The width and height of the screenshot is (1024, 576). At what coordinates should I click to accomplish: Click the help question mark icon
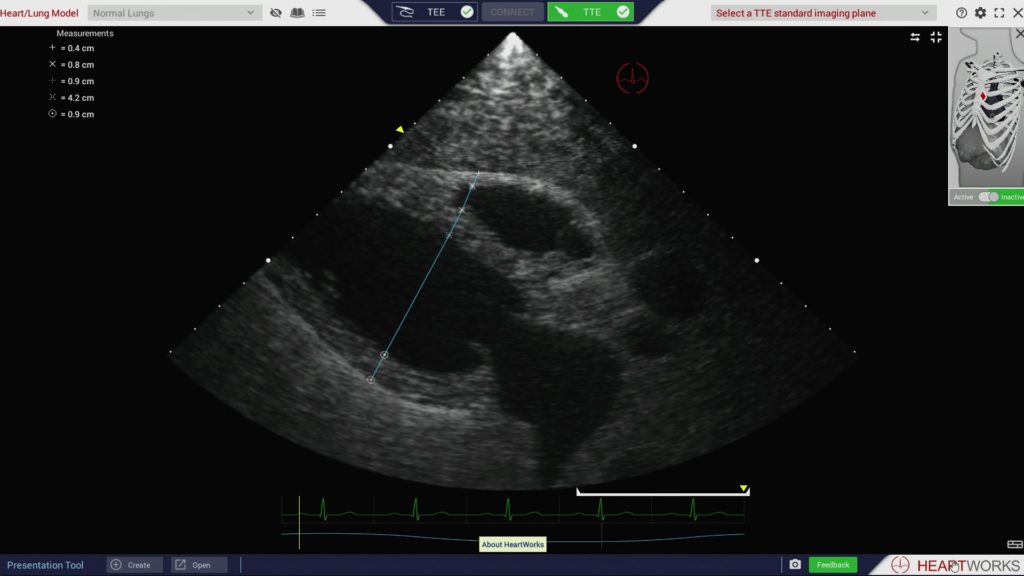pos(961,13)
